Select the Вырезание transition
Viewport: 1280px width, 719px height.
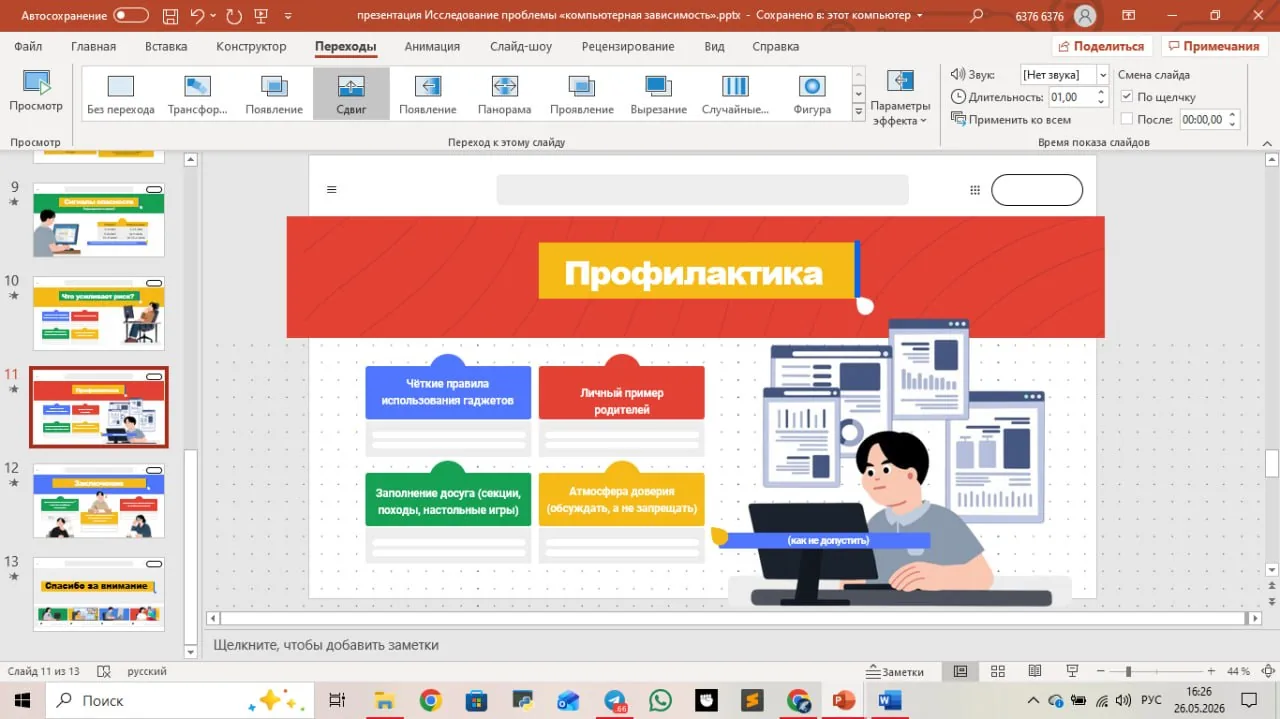(x=659, y=94)
